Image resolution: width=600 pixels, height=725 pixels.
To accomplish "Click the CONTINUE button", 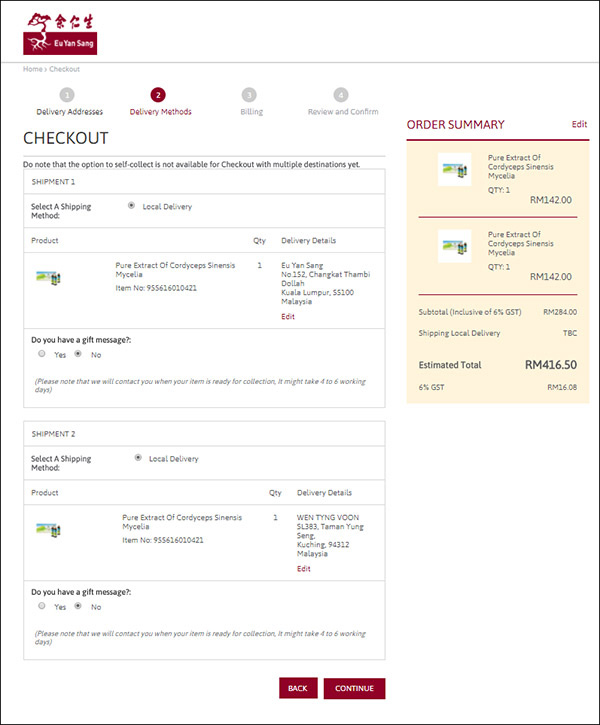I will click(354, 688).
